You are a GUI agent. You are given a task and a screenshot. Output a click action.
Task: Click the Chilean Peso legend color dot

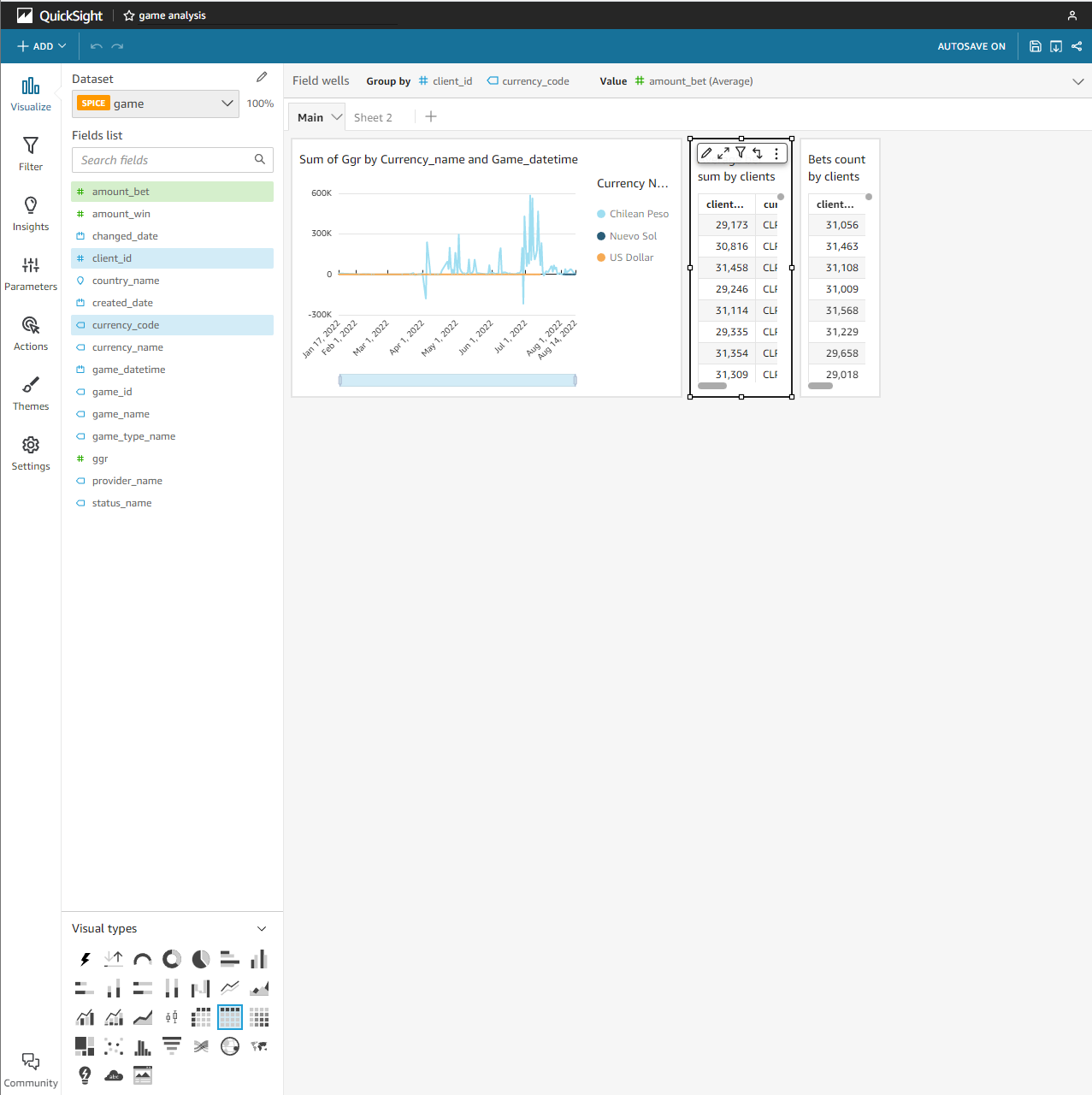point(601,214)
